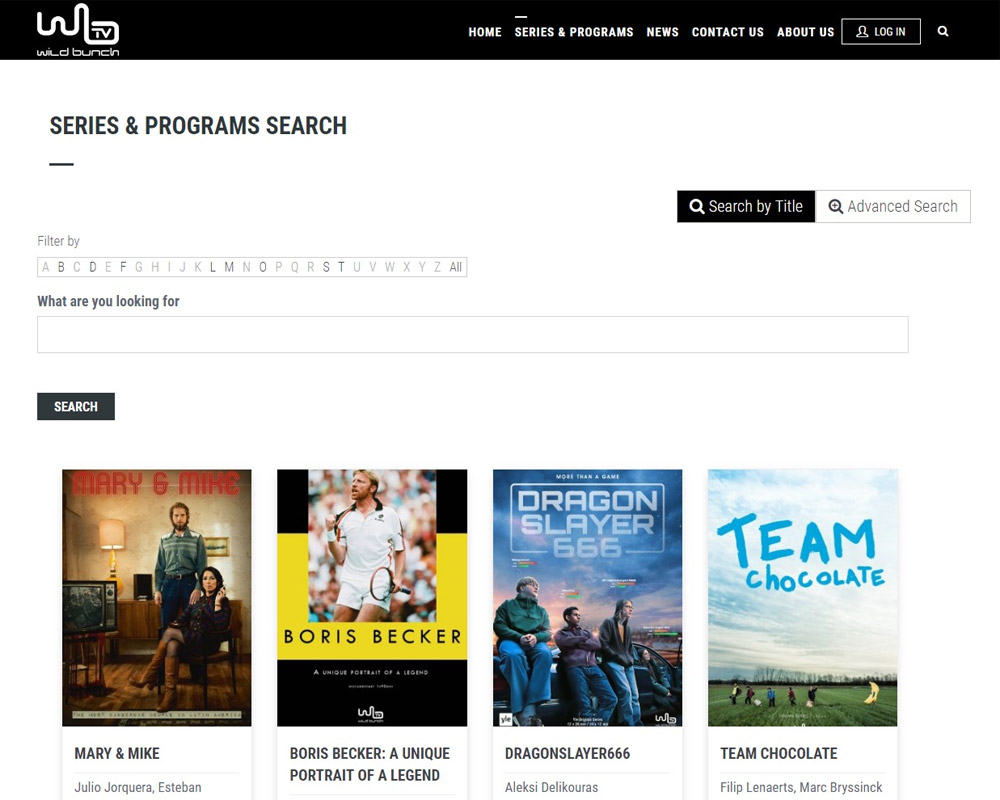Open the Dragon Slayer 666 poster thumbnail
The image size is (1000, 800).
587,598
